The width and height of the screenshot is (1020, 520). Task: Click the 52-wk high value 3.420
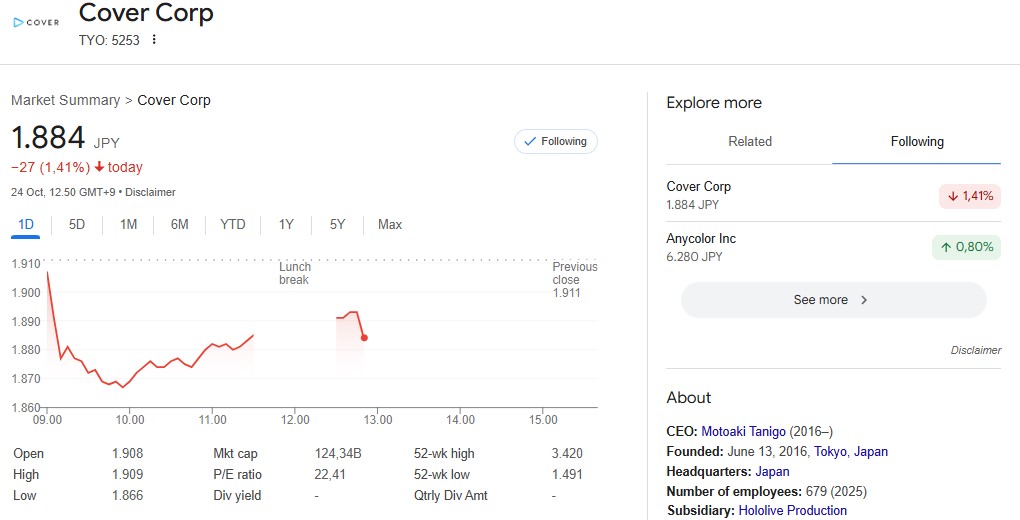pyautogui.click(x=567, y=454)
